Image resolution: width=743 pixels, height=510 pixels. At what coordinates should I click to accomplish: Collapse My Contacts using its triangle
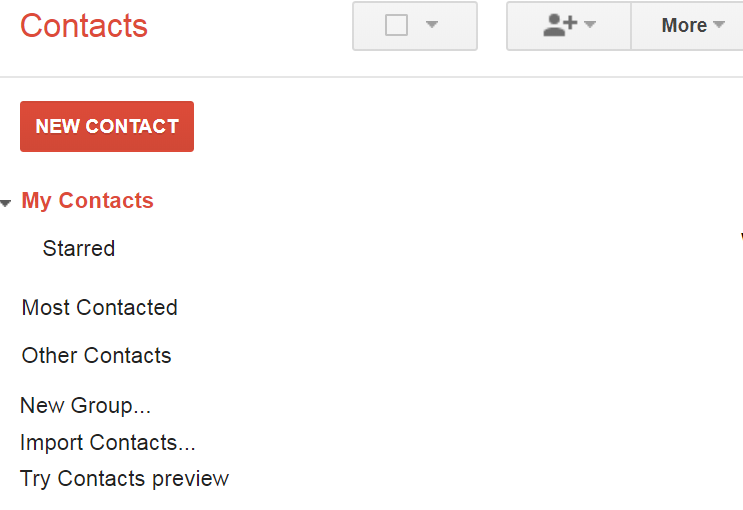[x=6, y=203]
